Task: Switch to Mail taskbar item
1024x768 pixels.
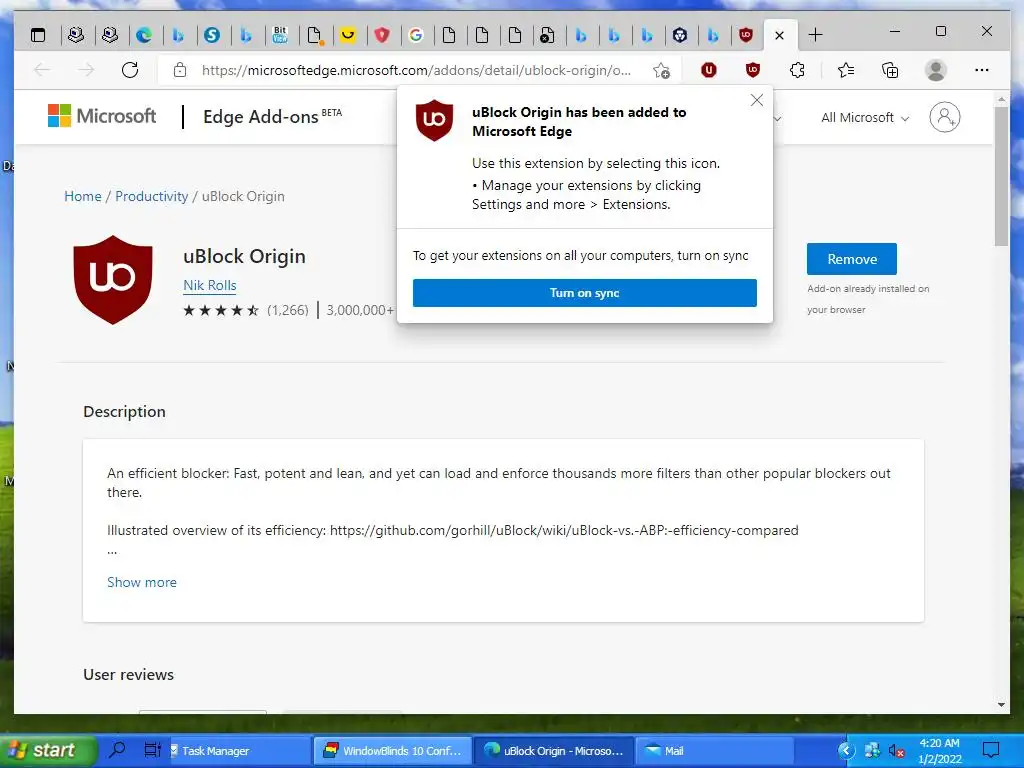Action: point(714,750)
